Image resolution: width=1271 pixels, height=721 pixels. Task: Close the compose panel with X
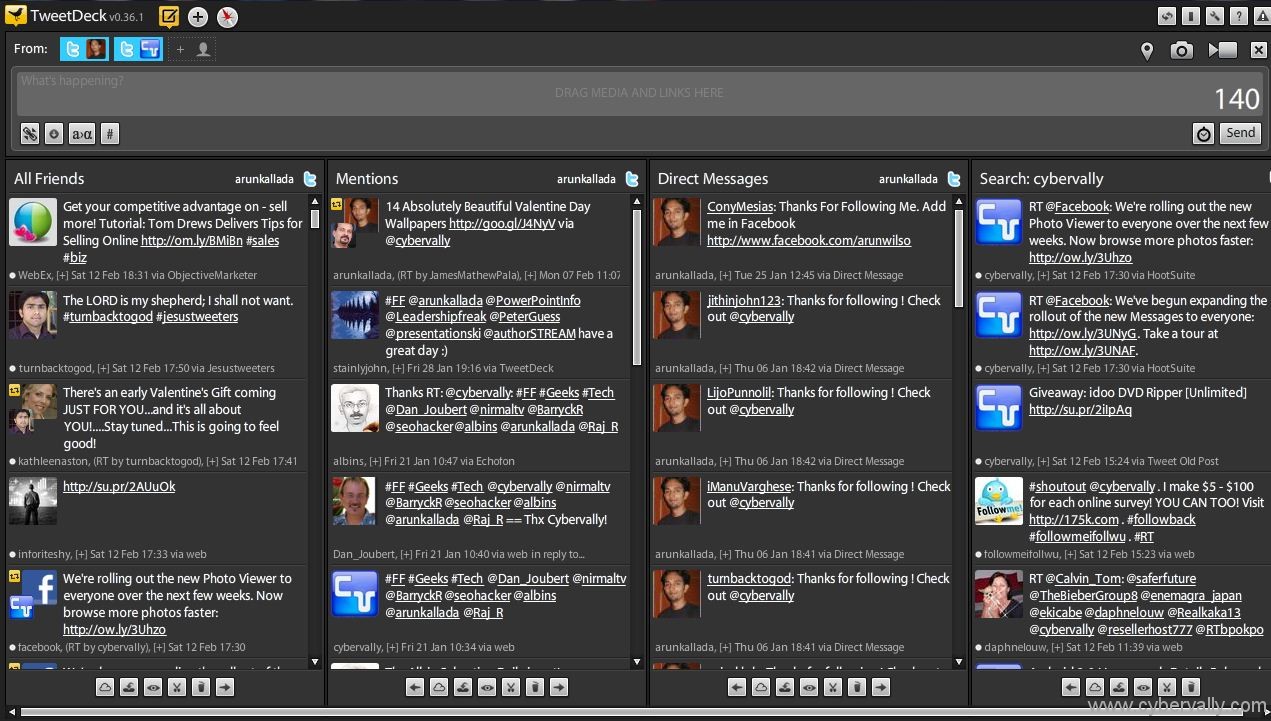click(x=1259, y=50)
